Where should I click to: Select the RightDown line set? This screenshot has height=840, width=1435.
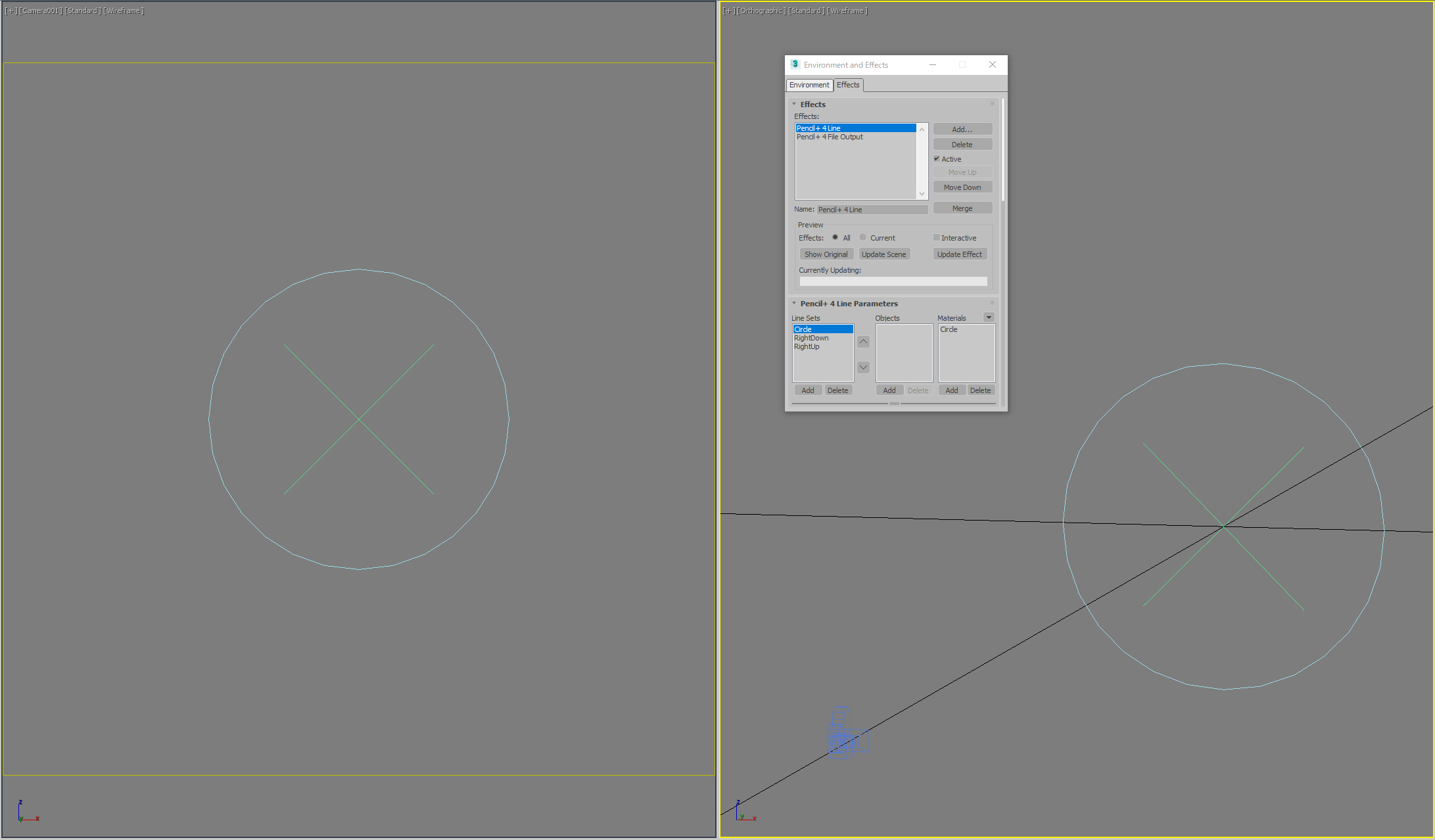(811, 338)
